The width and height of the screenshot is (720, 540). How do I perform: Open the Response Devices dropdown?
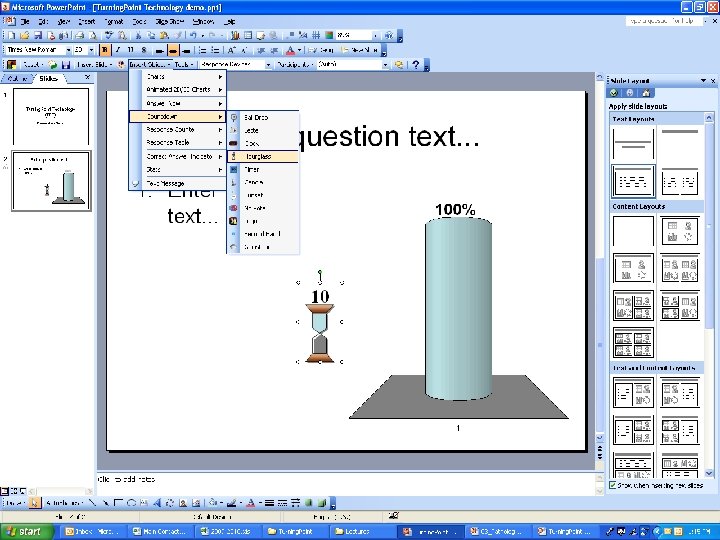tap(268, 65)
